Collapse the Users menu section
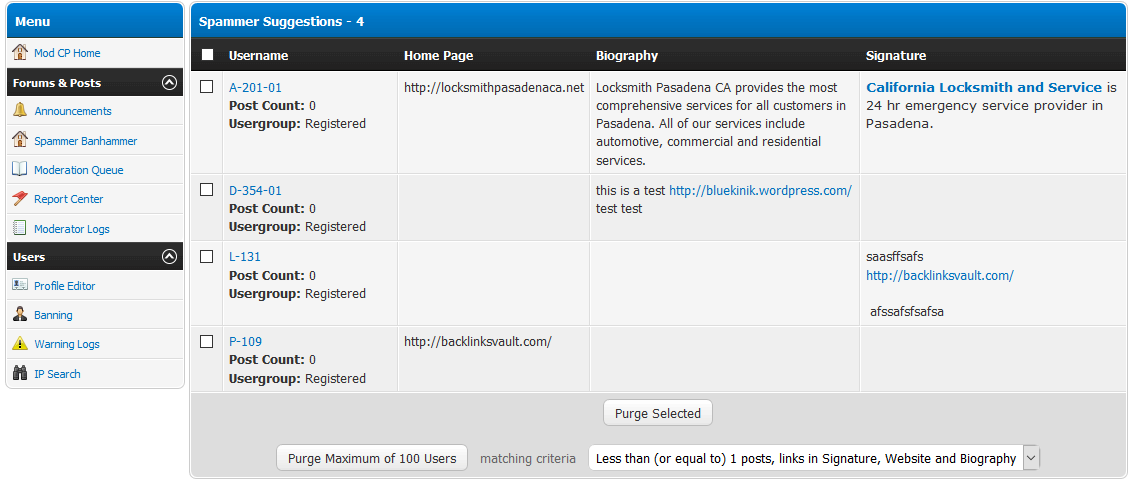This screenshot has height=487, width=1139. pyautogui.click(x=169, y=257)
